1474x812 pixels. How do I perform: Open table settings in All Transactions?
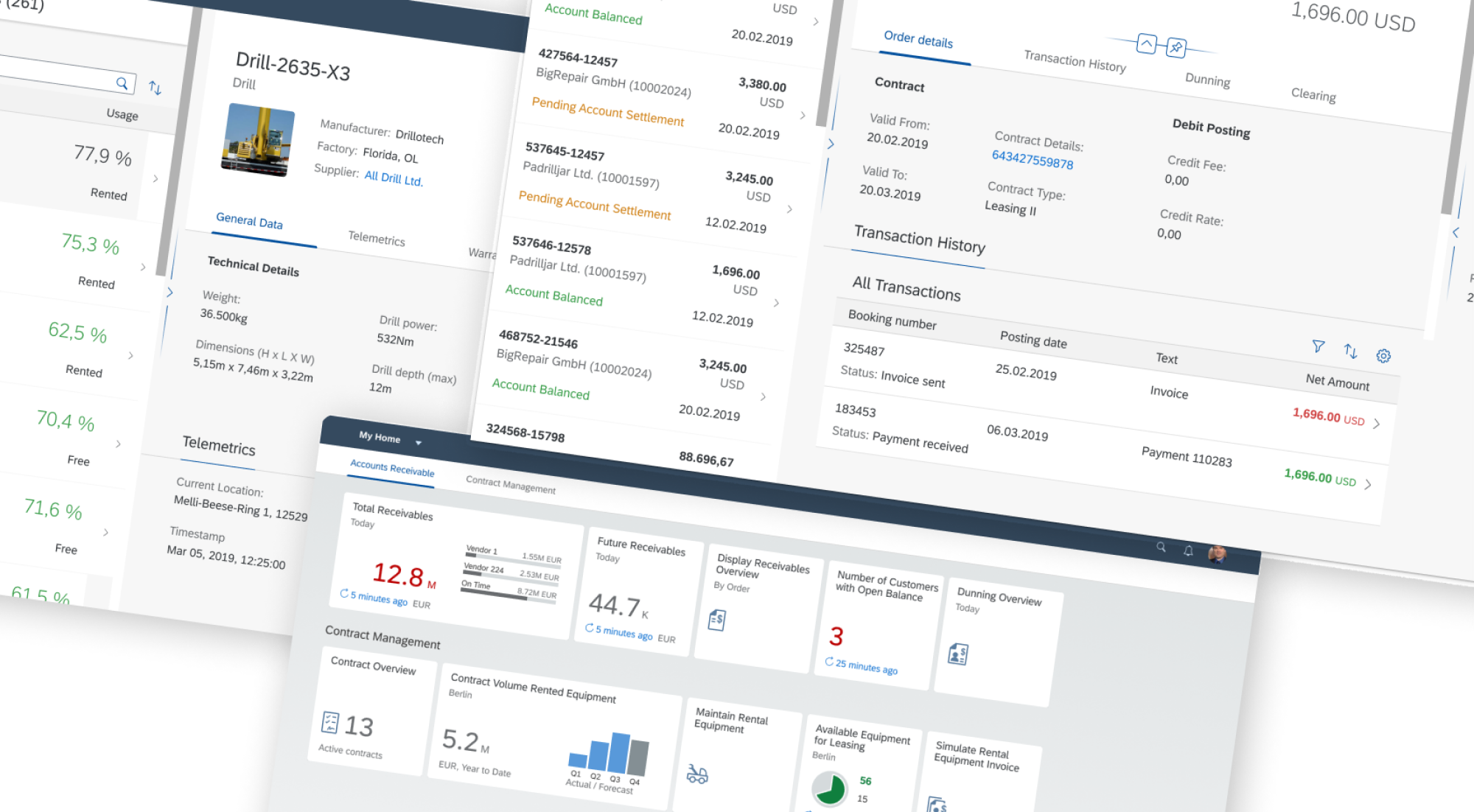click(1383, 355)
